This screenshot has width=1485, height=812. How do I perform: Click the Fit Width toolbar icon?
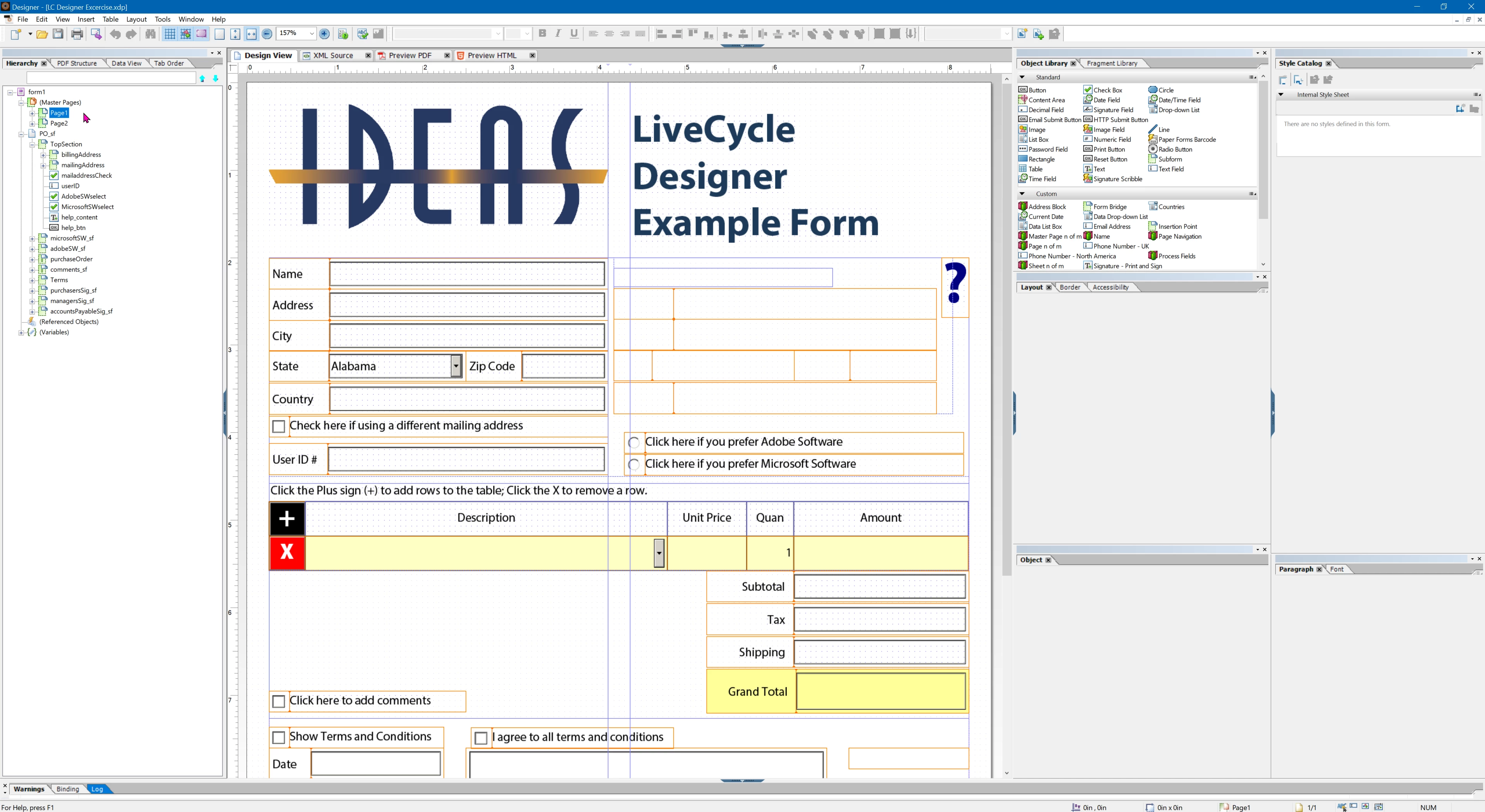(251, 34)
